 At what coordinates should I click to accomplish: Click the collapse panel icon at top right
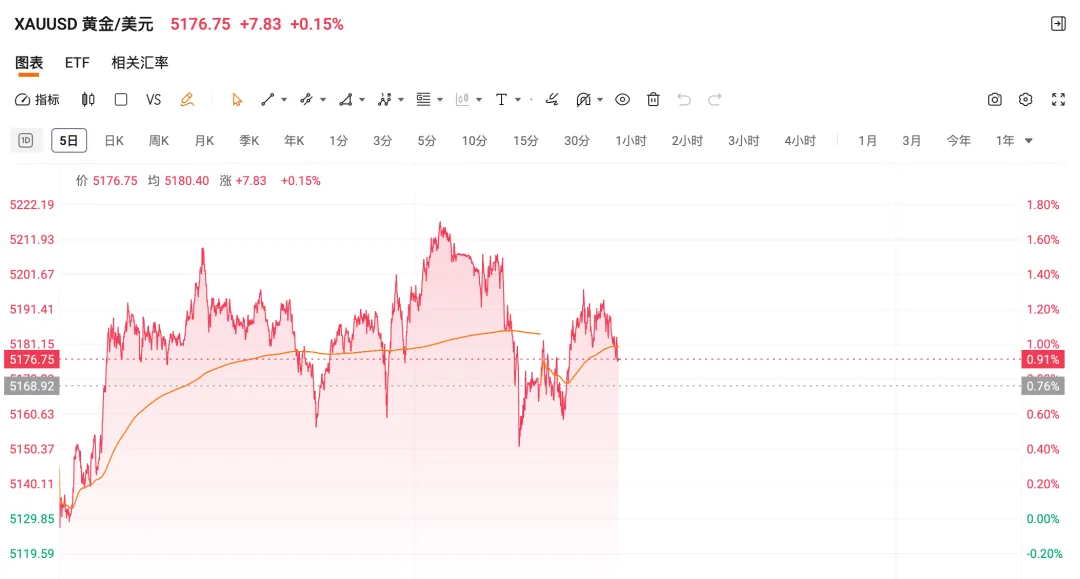[x=1058, y=24]
